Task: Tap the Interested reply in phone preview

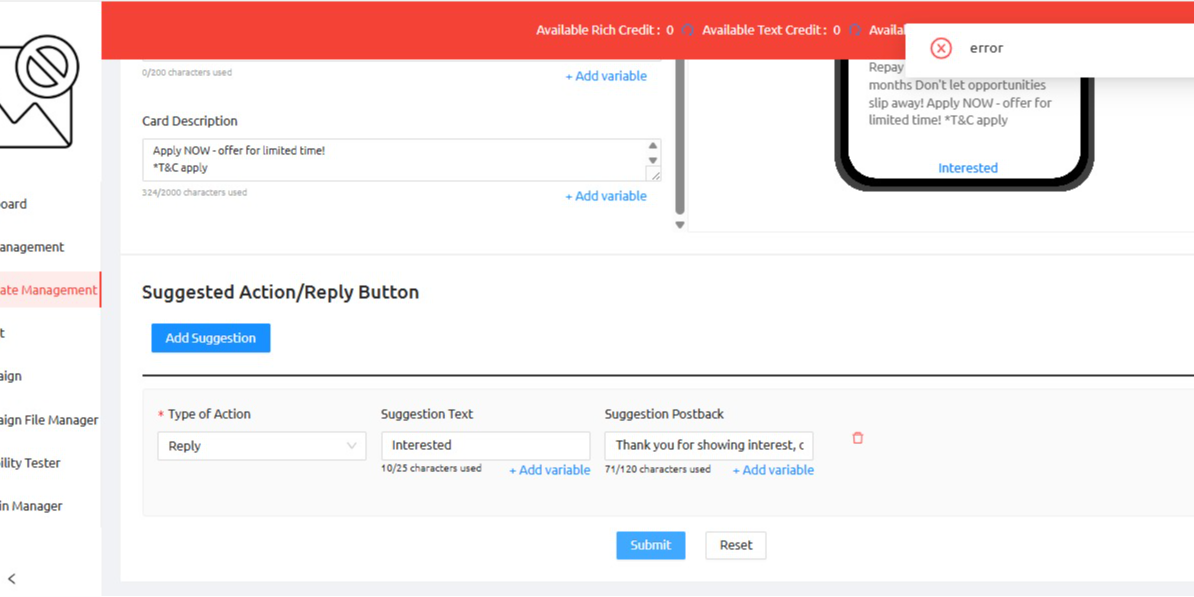Action: (967, 168)
